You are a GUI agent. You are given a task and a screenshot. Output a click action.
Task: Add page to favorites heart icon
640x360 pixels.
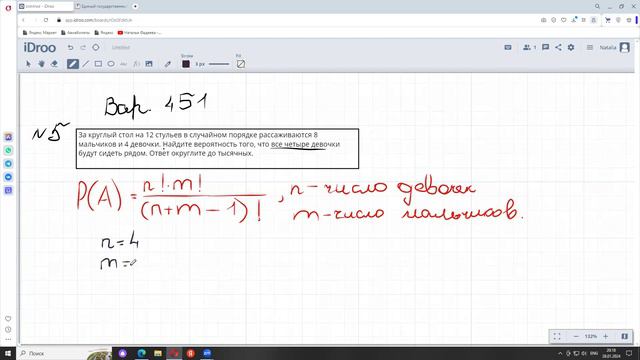(x=564, y=20)
